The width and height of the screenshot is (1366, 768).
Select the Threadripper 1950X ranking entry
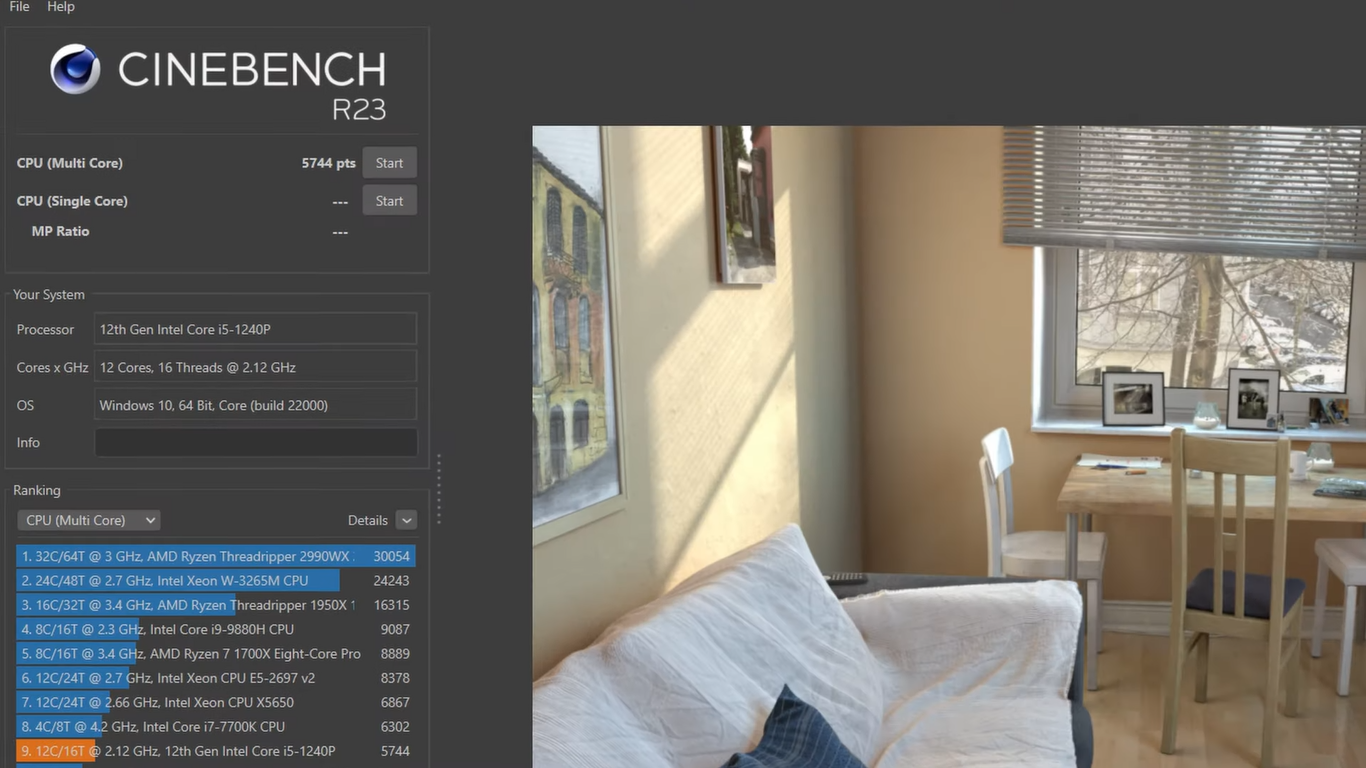tap(215, 605)
